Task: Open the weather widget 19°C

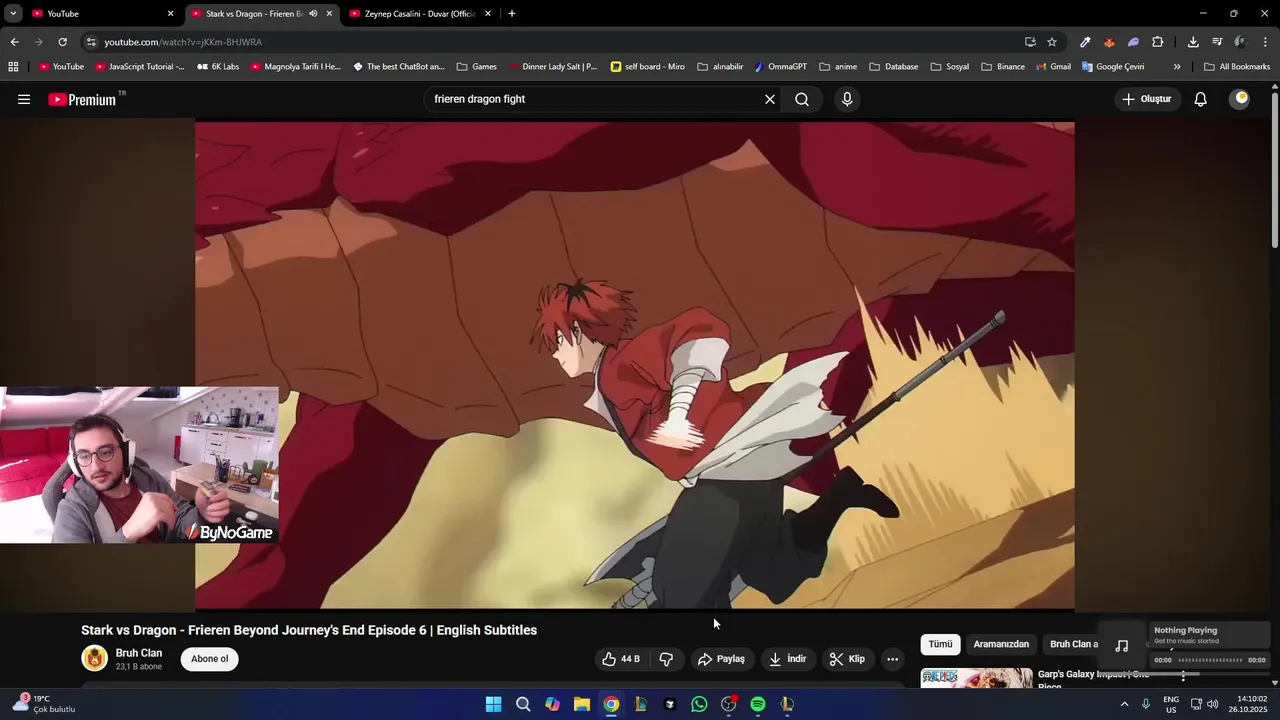Action: (x=42, y=704)
